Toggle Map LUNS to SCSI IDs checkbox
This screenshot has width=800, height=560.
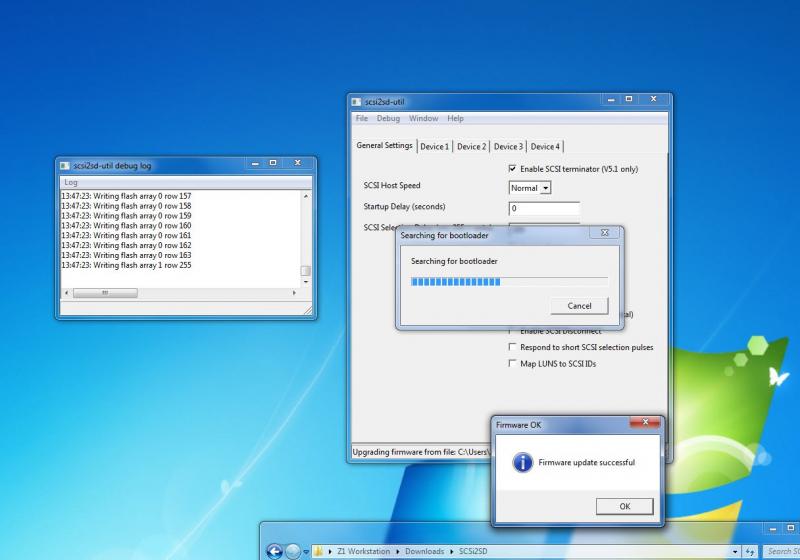pyautogui.click(x=512, y=363)
